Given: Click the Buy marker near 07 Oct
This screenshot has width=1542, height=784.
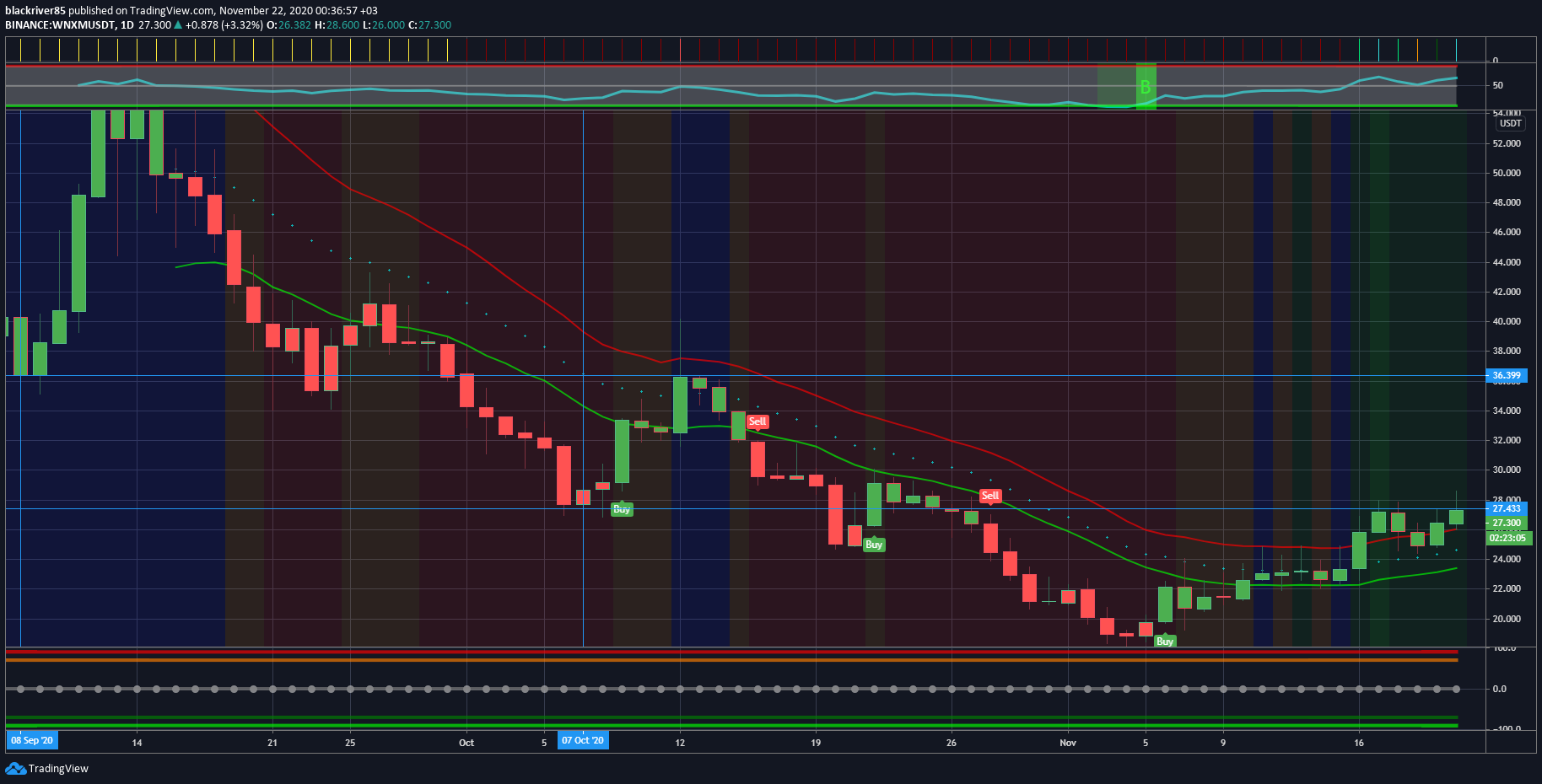Looking at the screenshot, I should coord(622,509).
